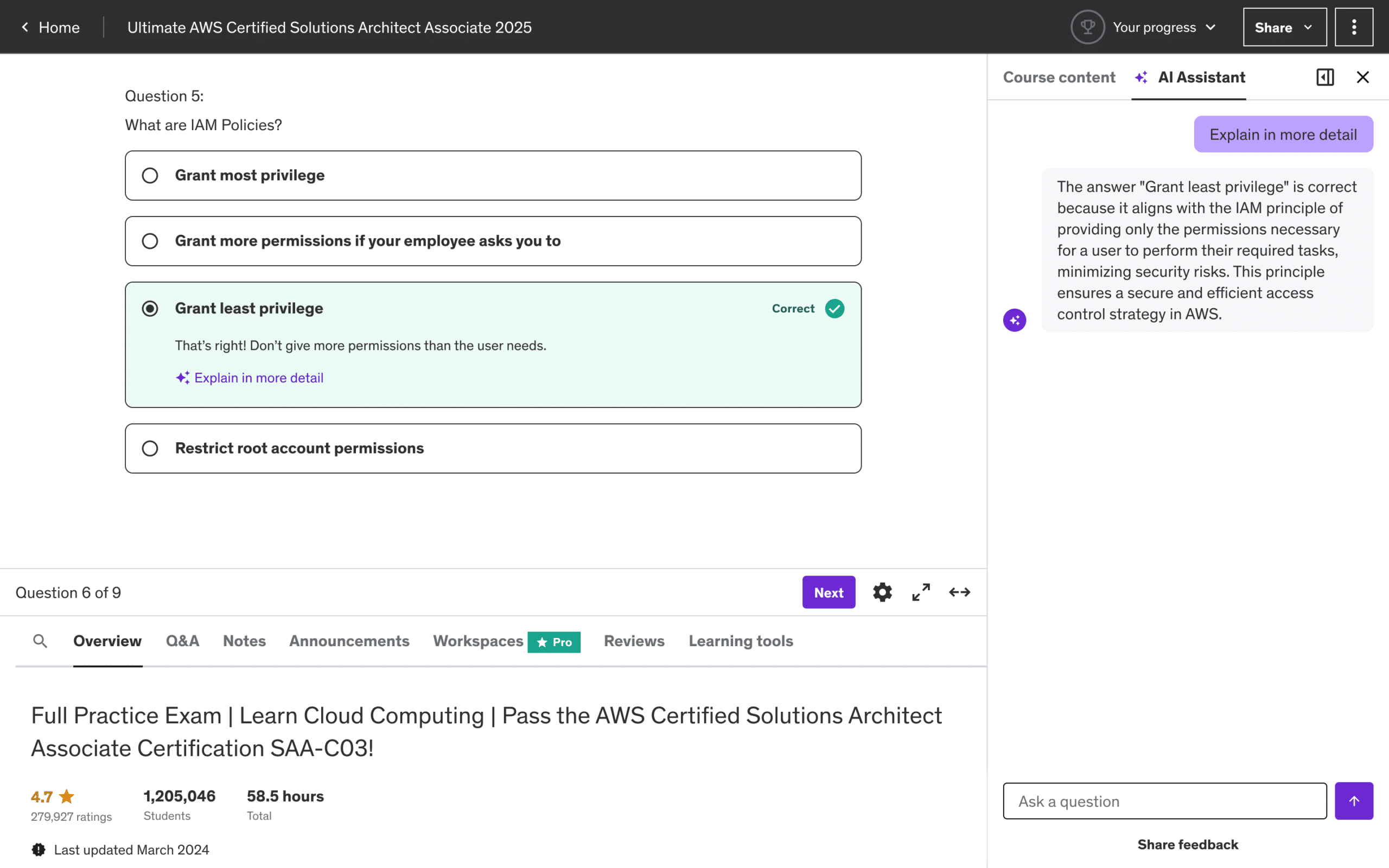Select the 'Grant least privilege' radio button

150,308
